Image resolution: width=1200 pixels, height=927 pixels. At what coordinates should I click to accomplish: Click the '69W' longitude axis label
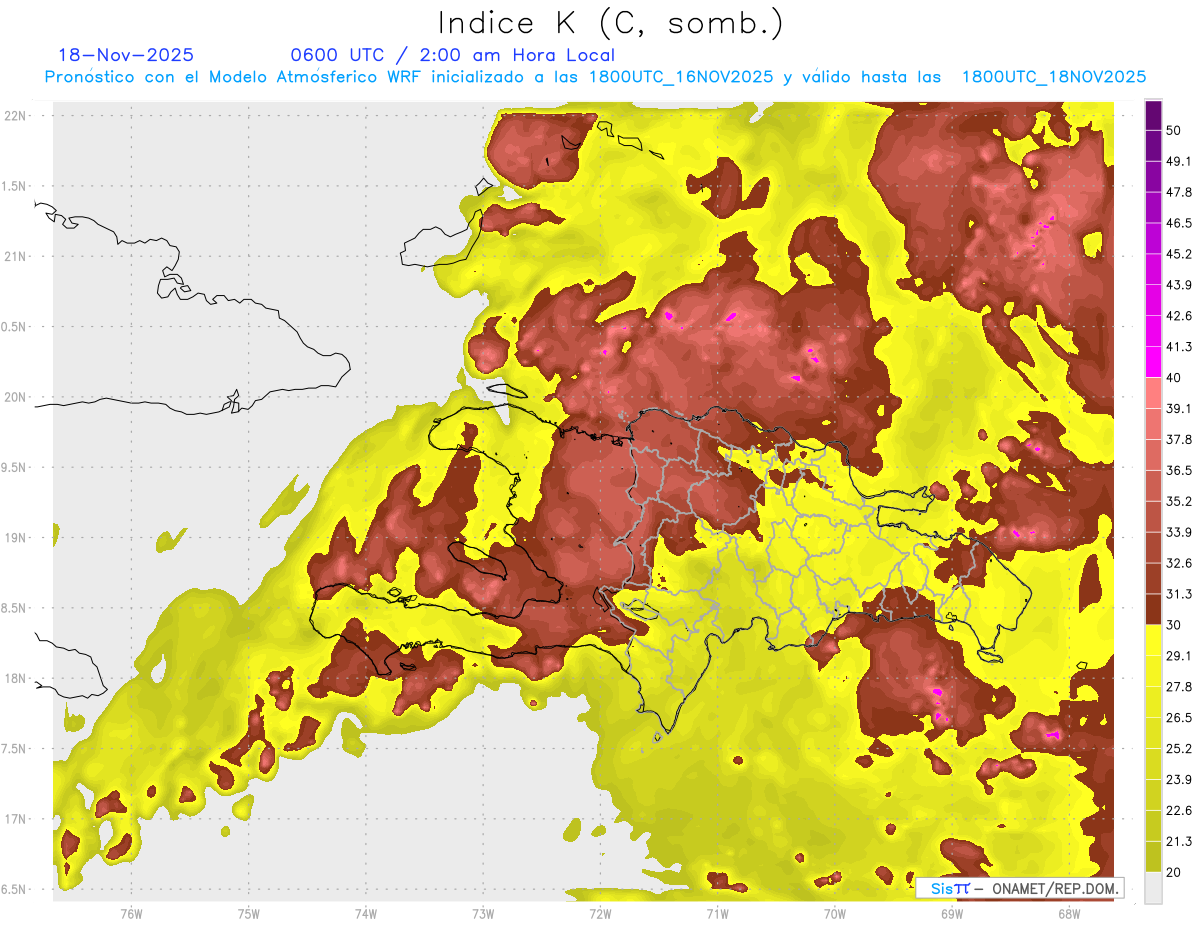[x=952, y=913]
